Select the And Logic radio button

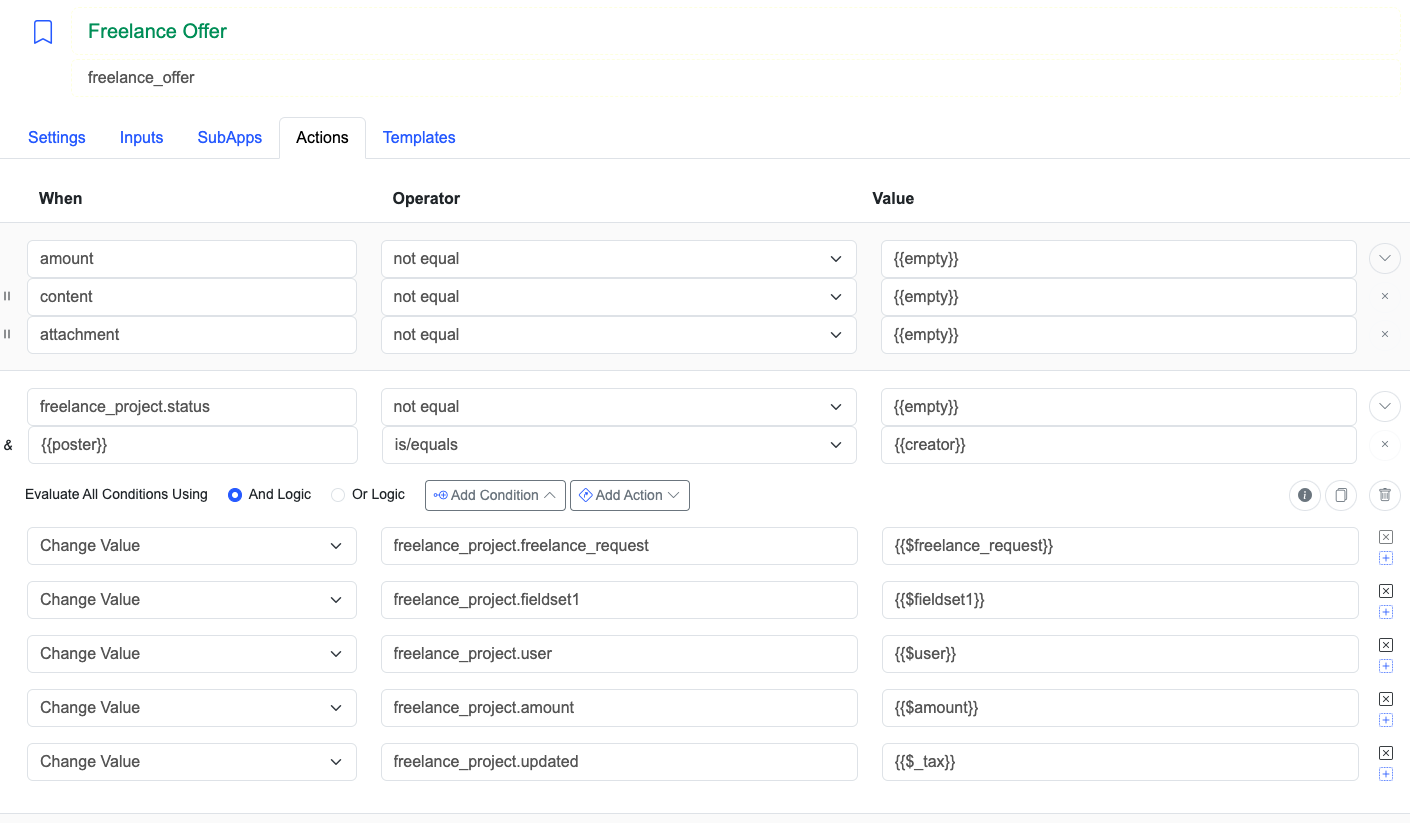tap(235, 495)
